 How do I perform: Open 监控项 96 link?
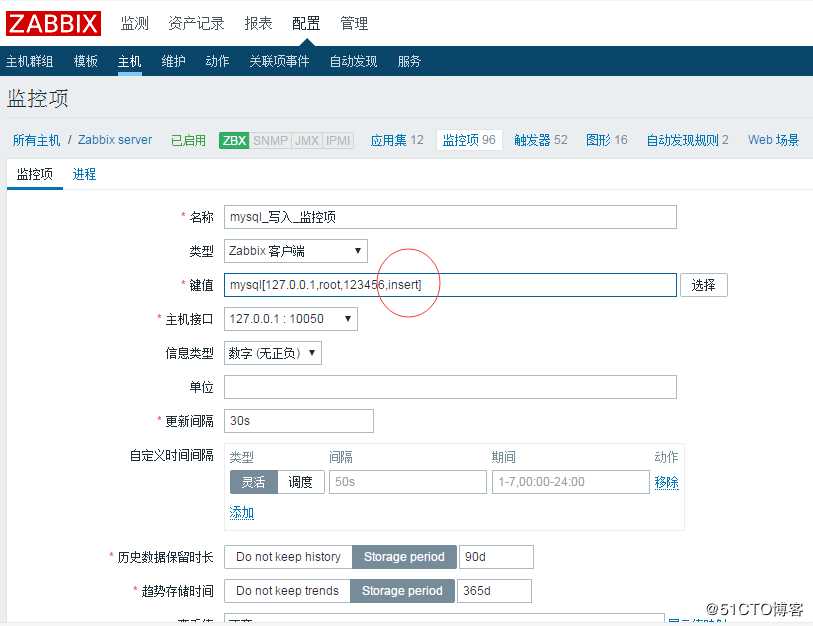pyautogui.click(x=469, y=140)
